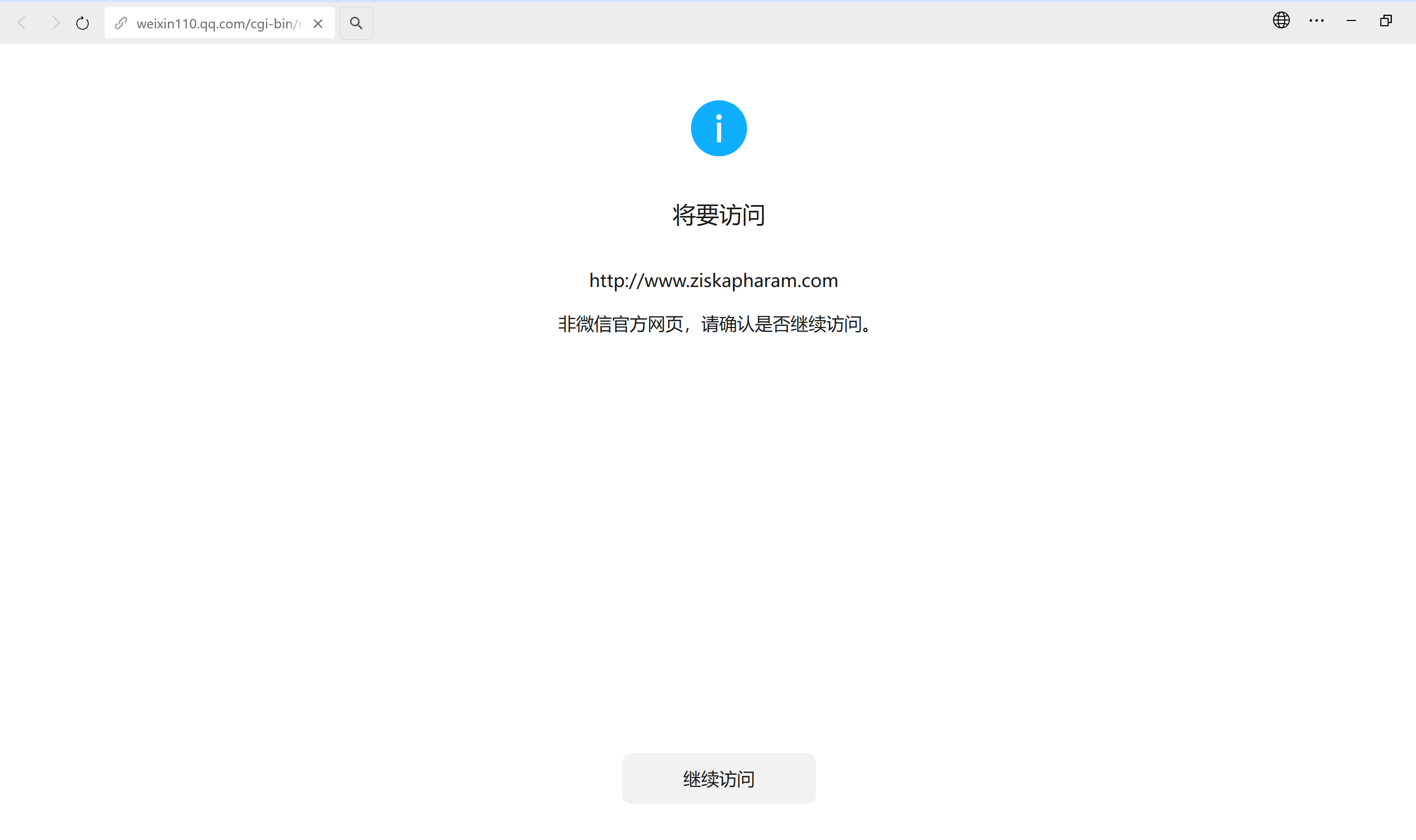1416x840 pixels.
Task: Click the globe open-in-browser icon
Action: [x=1281, y=21]
